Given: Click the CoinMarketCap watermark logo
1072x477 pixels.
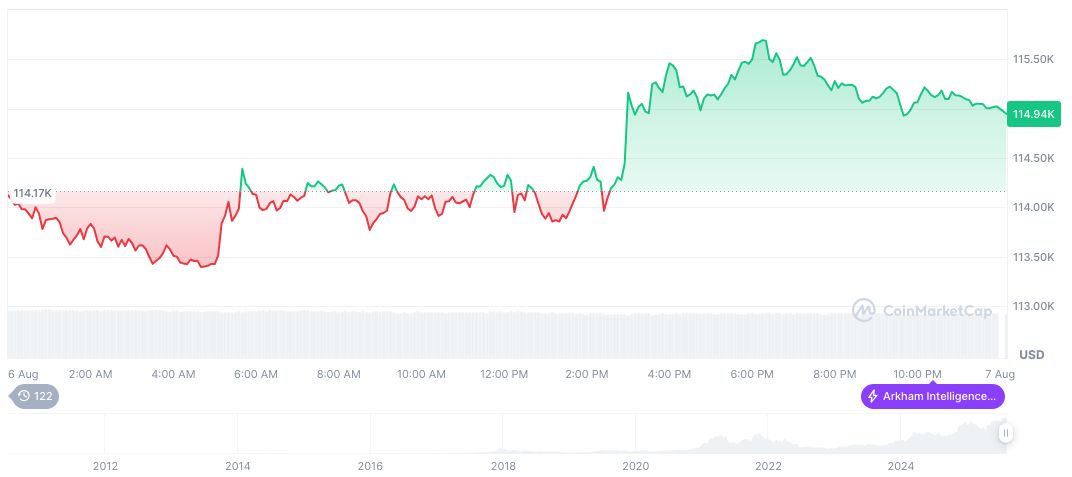Looking at the screenshot, I should [864, 310].
